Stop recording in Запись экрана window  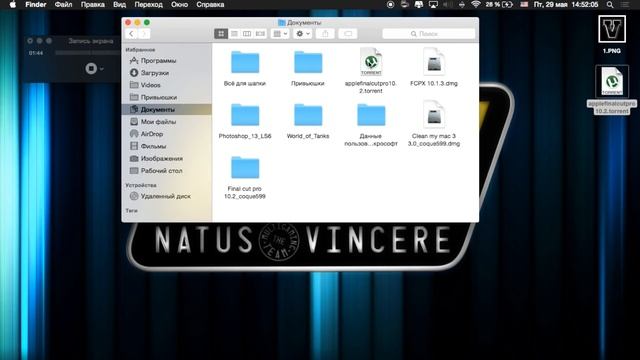(91, 69)
